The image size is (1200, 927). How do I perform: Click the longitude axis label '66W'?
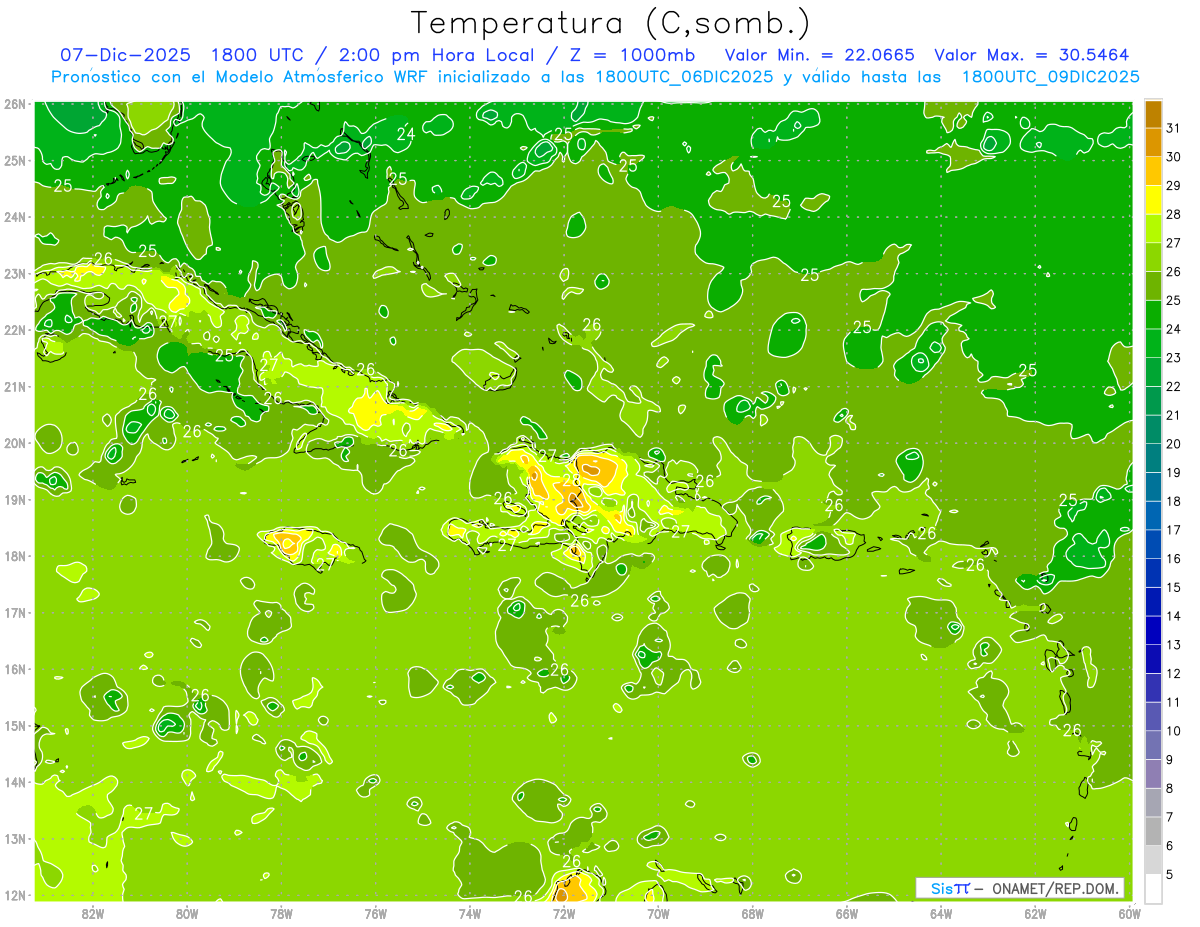pos(847,913)
